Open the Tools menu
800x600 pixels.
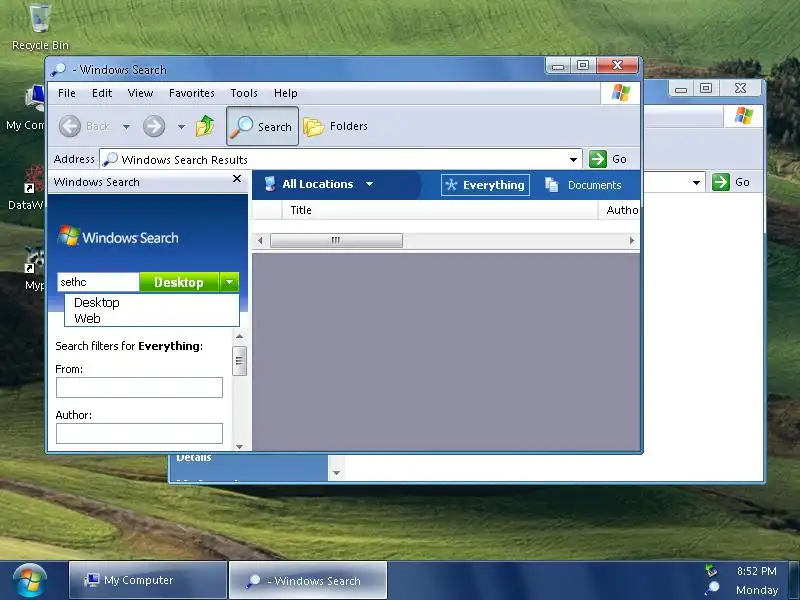pos(244,93)
